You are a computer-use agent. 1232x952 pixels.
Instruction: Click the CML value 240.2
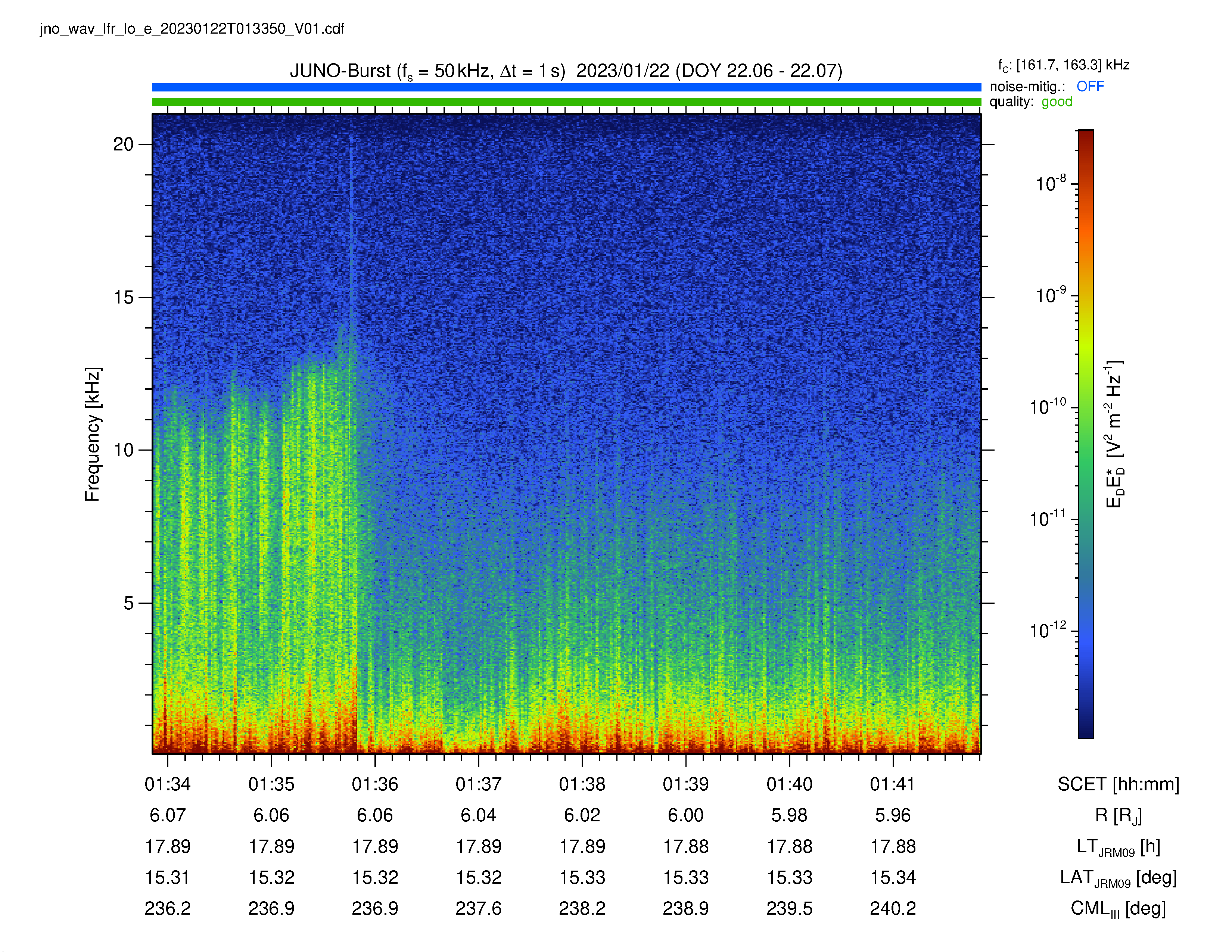click(x=893, y=909)
